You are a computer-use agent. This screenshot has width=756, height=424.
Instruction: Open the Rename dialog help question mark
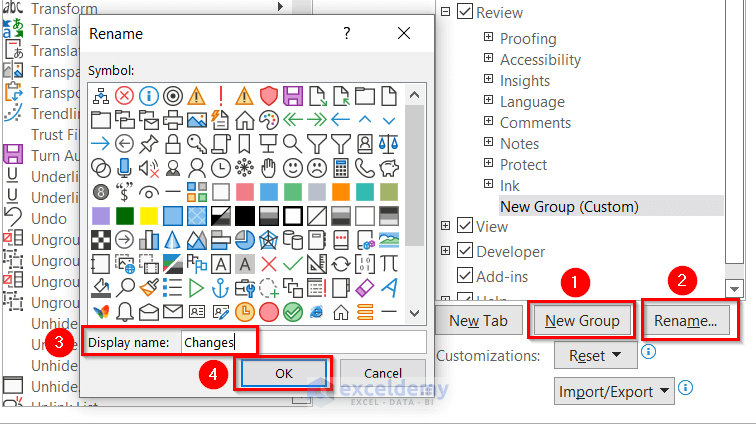pos(347,33)
